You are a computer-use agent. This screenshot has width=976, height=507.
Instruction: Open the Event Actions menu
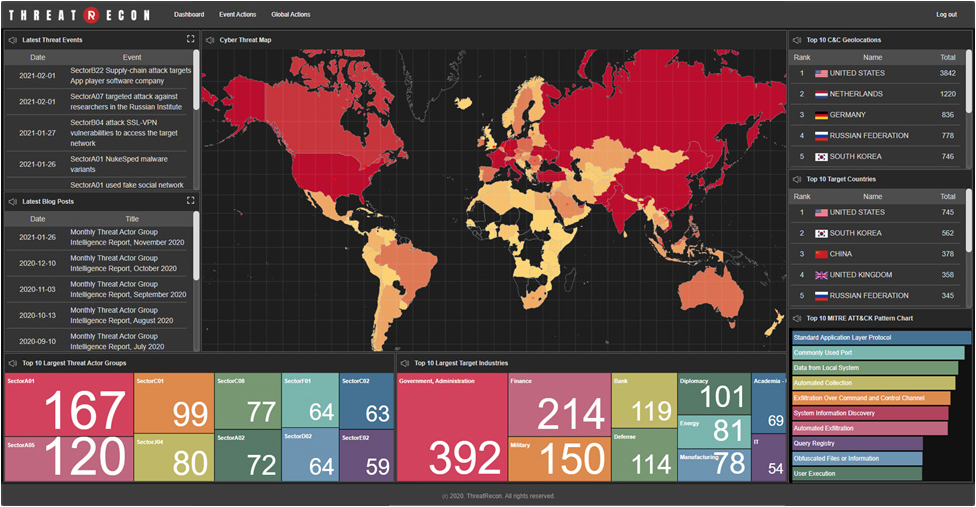[x=238, y=14]
